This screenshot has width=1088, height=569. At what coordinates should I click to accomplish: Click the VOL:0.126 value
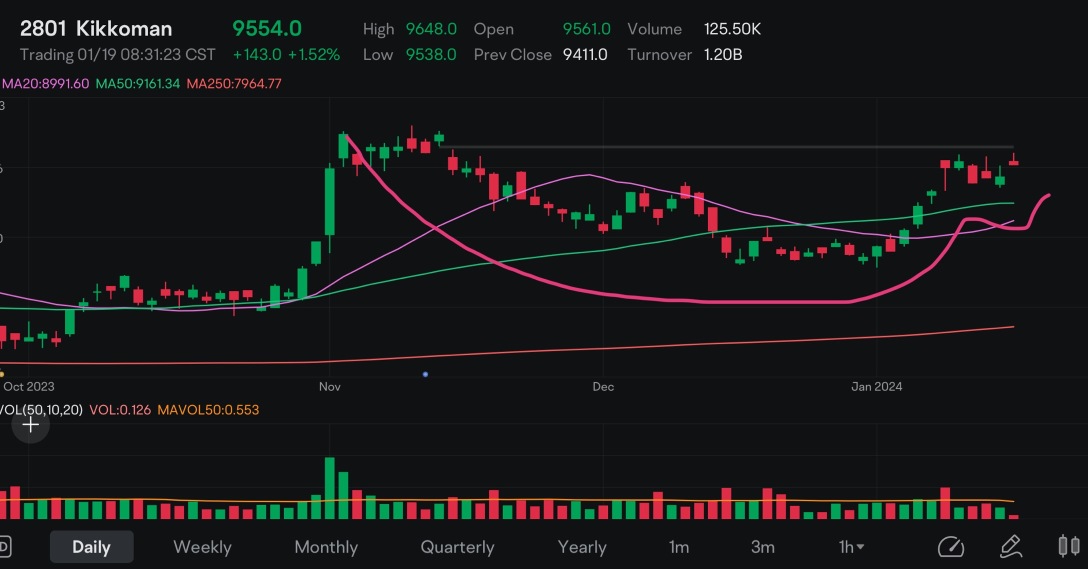point(120,409)
